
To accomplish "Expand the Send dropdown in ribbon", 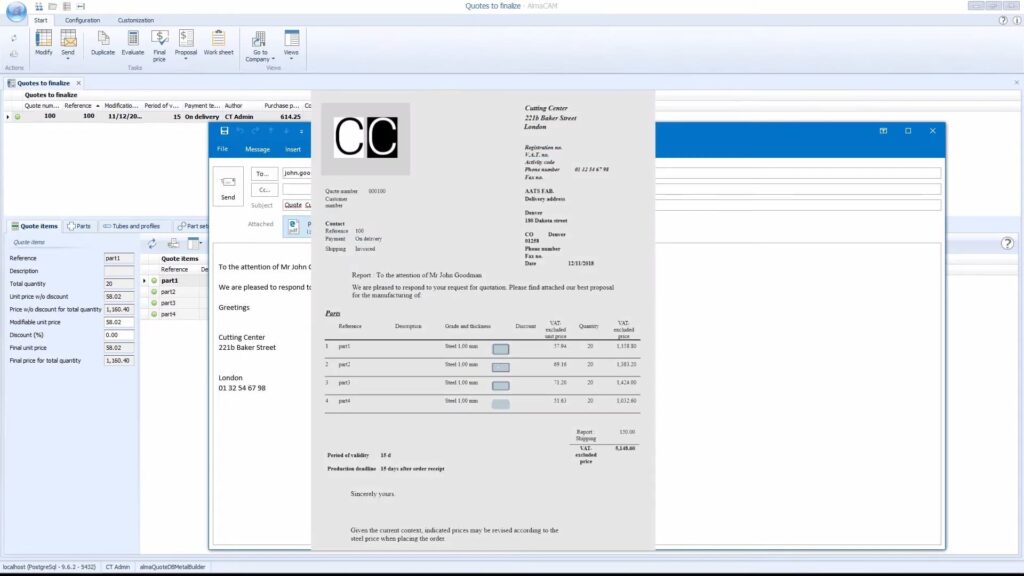I will click(68, 59).
